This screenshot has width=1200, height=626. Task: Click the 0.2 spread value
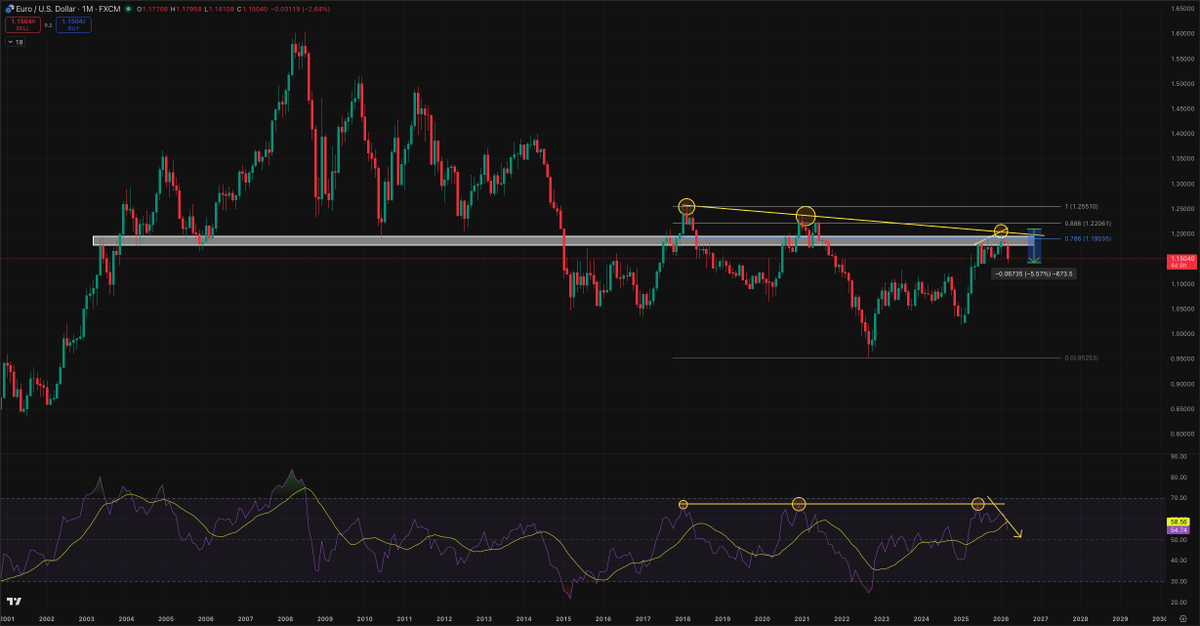coord(48,25)
